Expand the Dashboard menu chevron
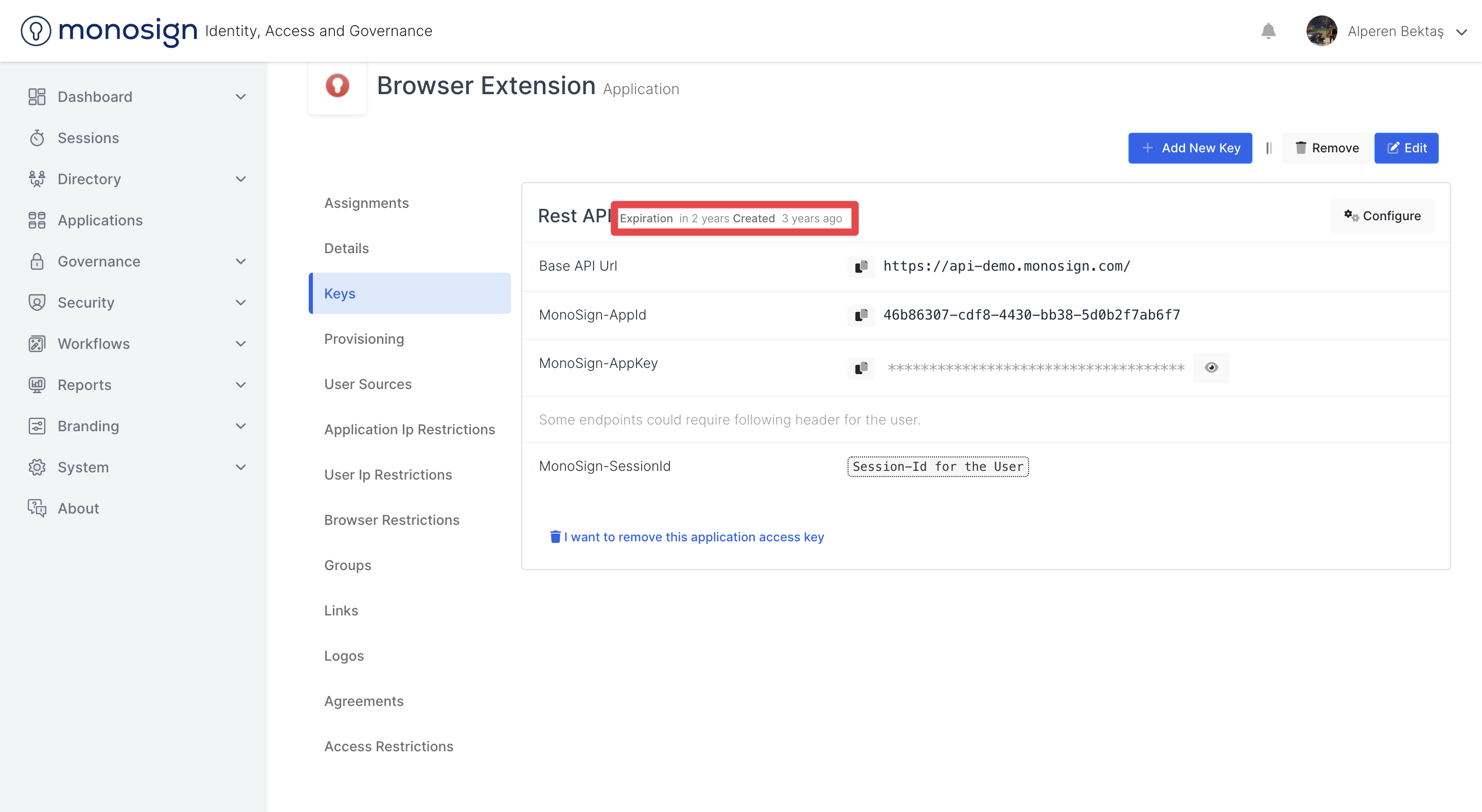Image resolution: width=1482 pixels, height=812 pixels. point(240,97)
